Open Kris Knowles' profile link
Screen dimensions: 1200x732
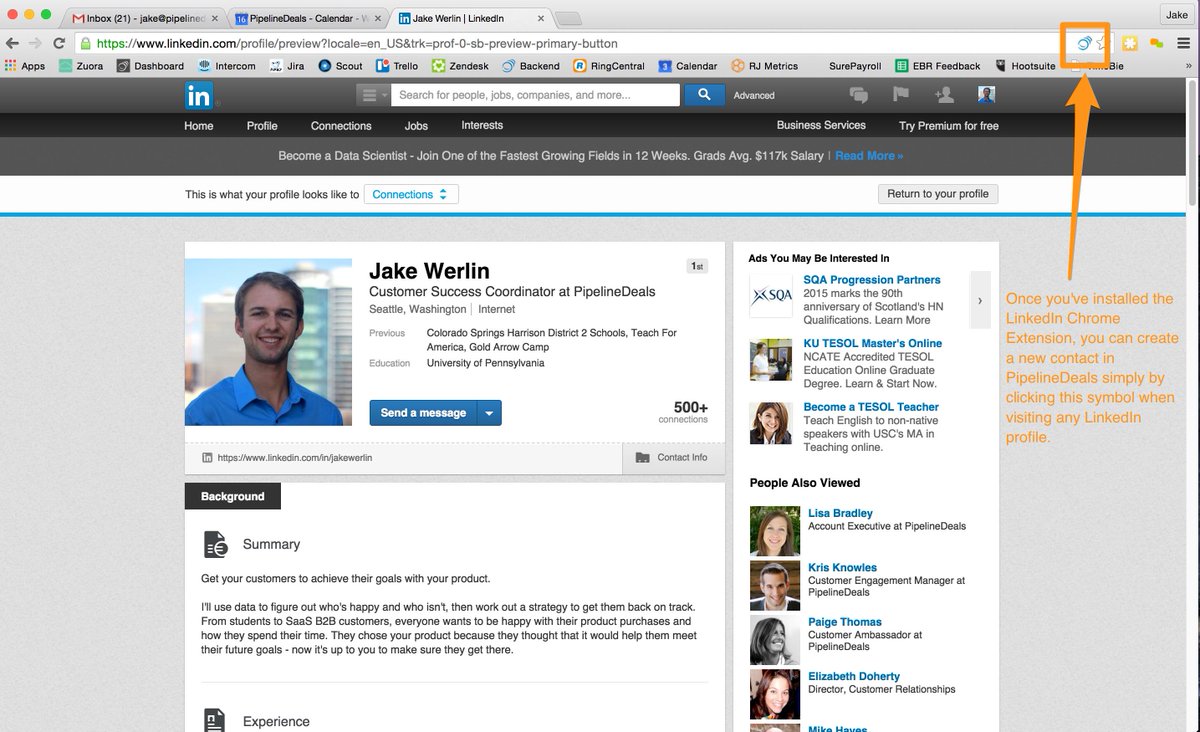pos(842,567)
